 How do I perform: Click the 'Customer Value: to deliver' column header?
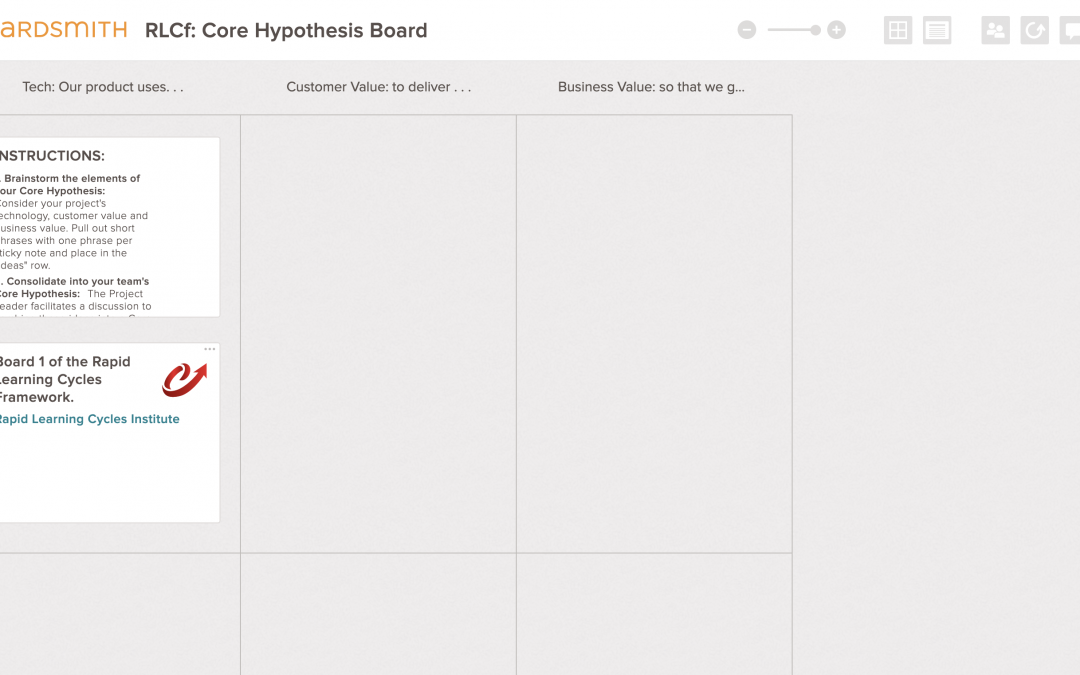click(x=379, y=87)
